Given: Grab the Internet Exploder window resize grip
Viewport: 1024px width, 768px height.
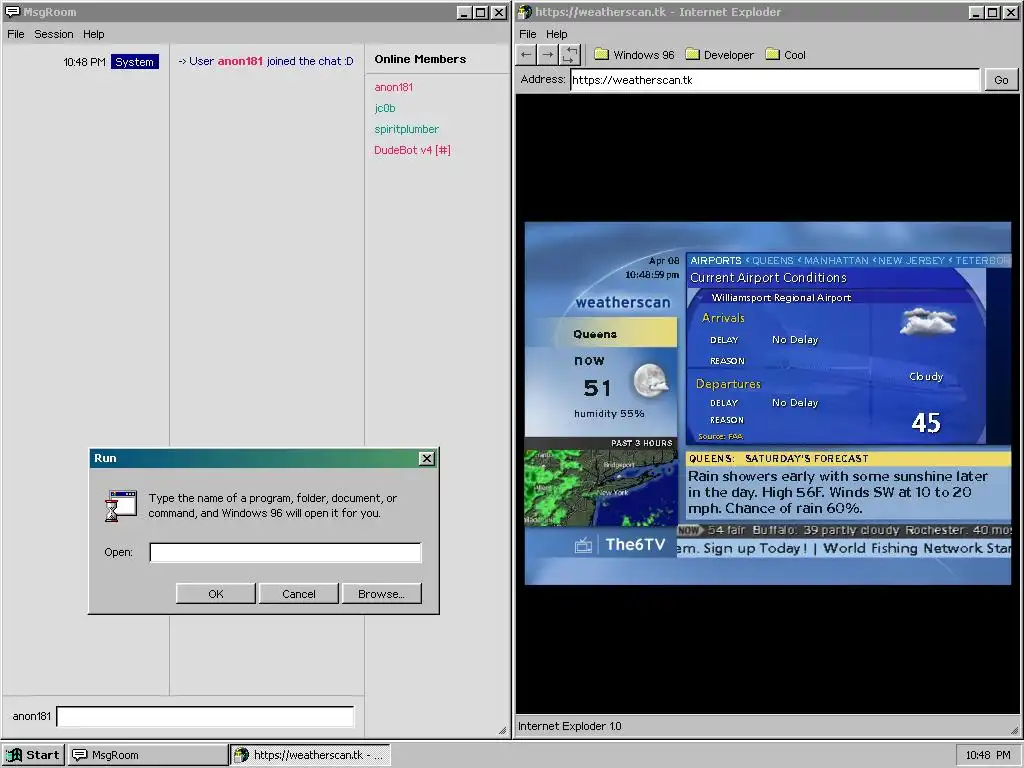Looking at the screenshot, I should 1014,730.
